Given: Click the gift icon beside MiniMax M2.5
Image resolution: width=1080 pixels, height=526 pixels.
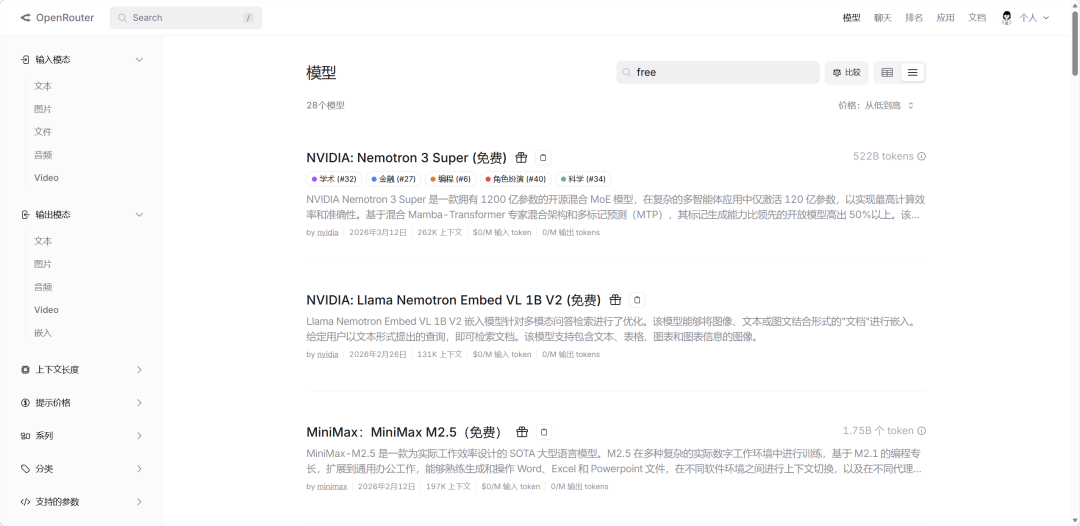Looking at the screenshot, I should (x=522, y=432).
